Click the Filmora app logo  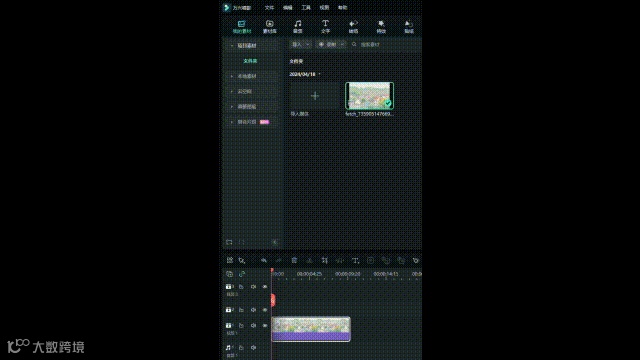click(x=227, y=8)
